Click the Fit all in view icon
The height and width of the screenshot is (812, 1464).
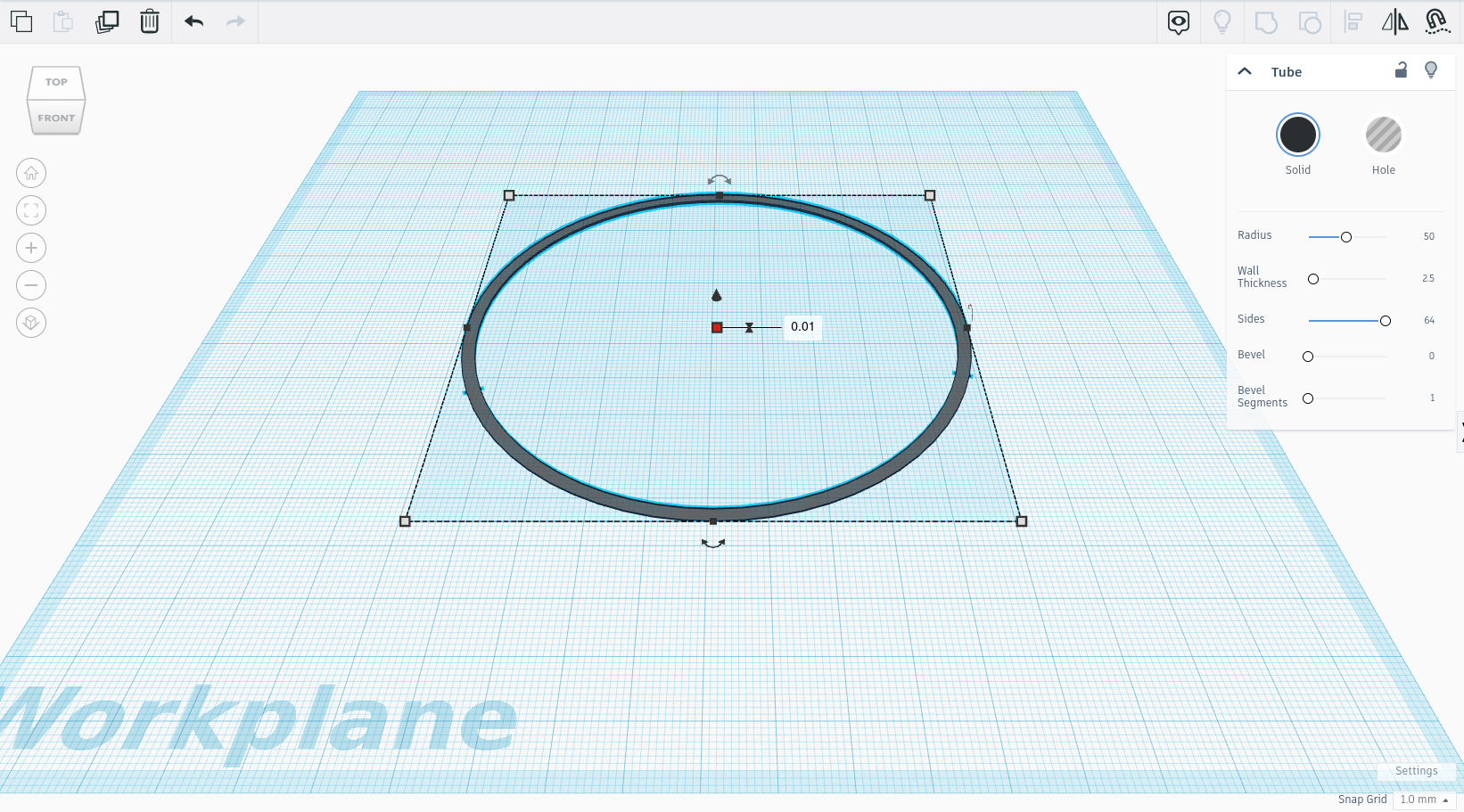pos(31,210)
